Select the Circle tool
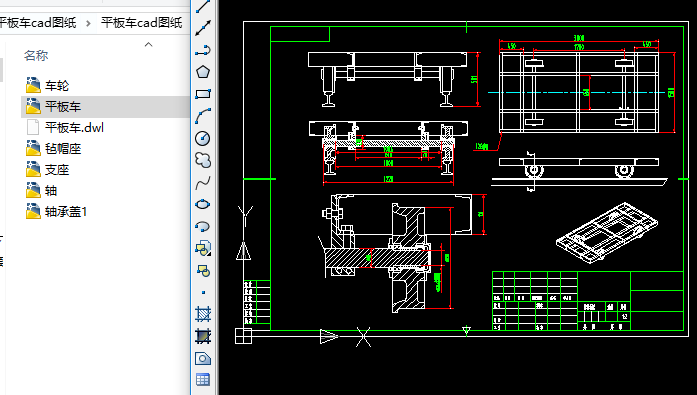The height and width of the screenshot is (395, 697). (x=203, y=138)
